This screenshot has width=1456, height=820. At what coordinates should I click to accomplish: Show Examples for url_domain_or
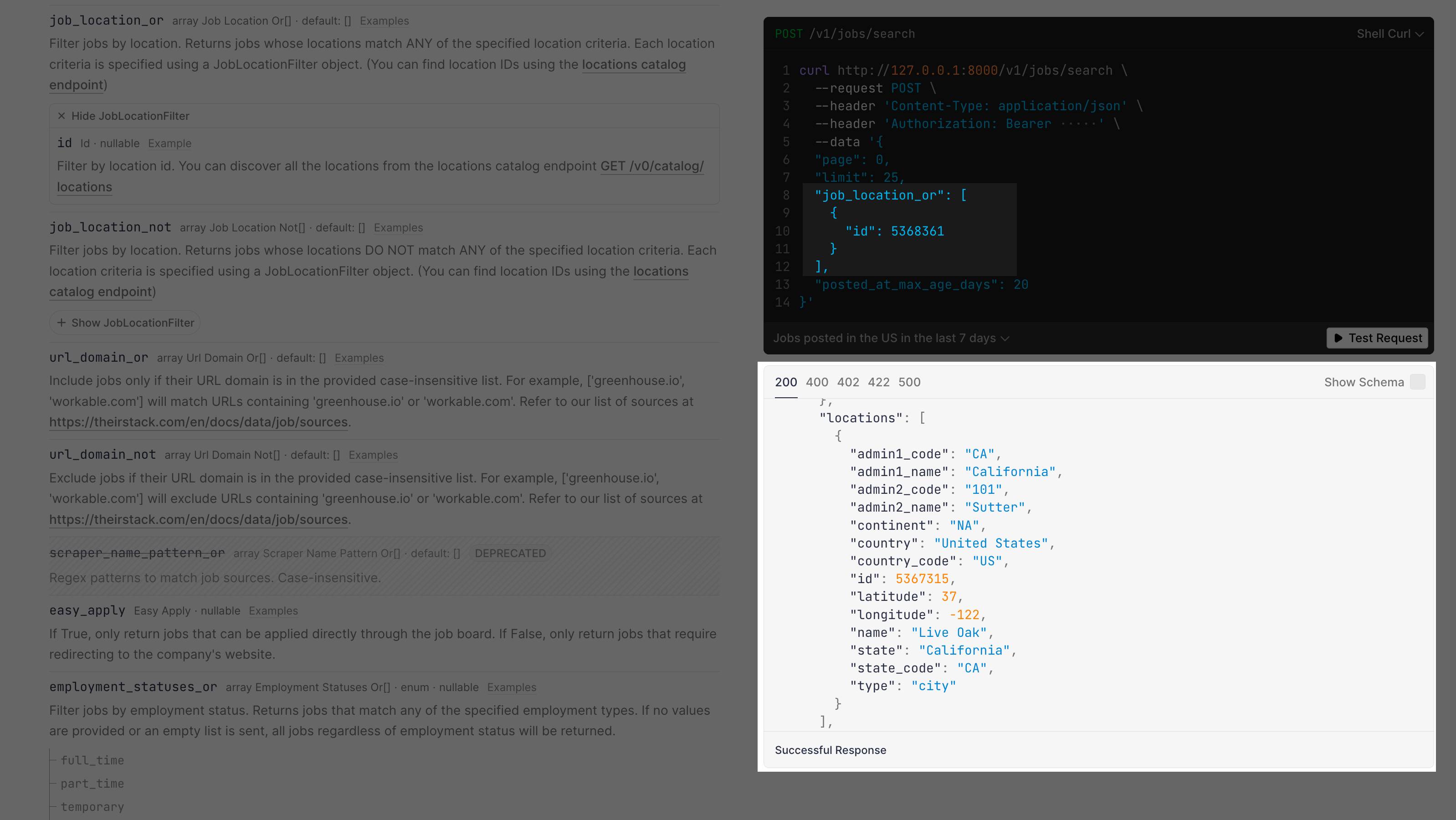[x=359, y=358]
